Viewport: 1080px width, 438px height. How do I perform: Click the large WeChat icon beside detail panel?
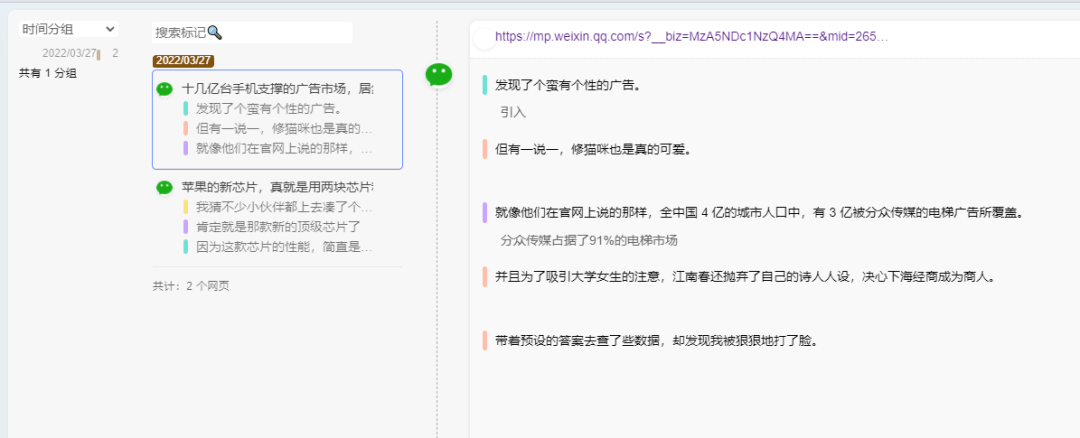click(x=439, y=74)
